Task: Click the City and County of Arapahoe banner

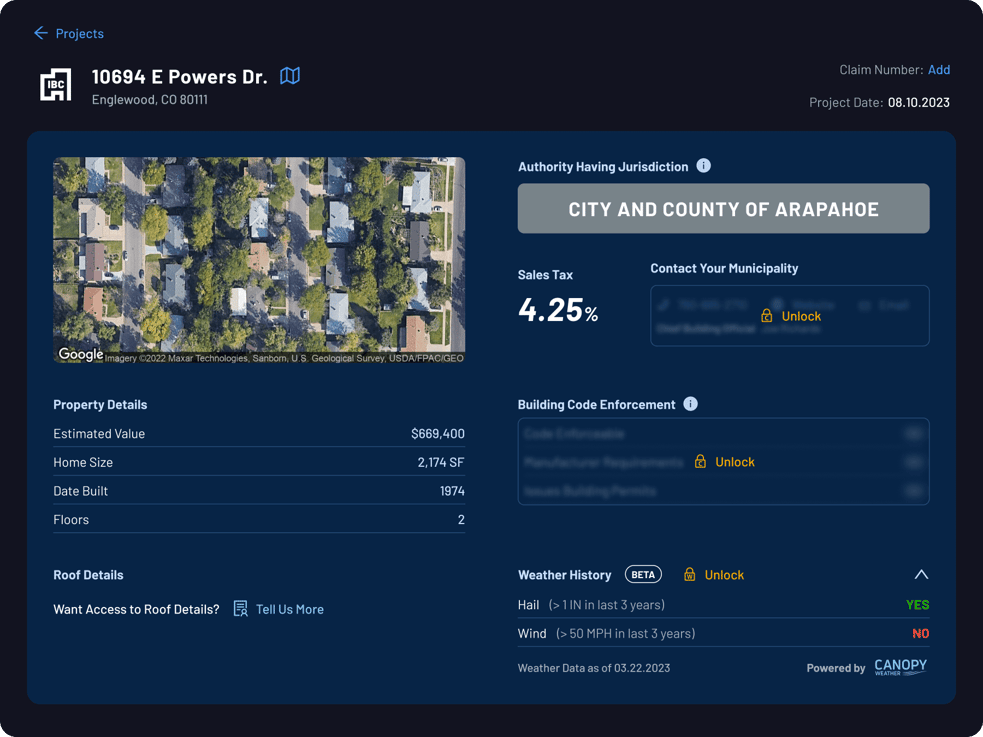Action: coord(723,209)
